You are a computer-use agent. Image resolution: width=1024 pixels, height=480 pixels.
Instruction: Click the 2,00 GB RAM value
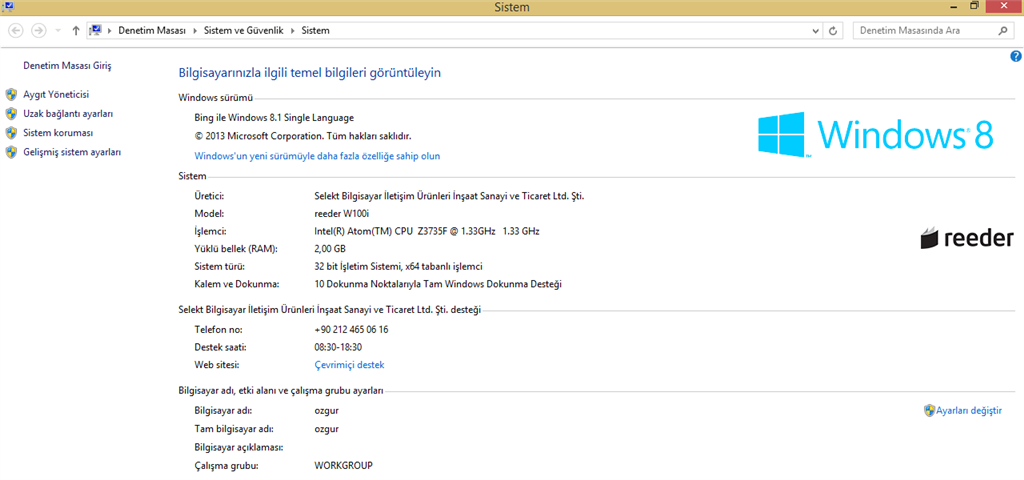(330, 249)
